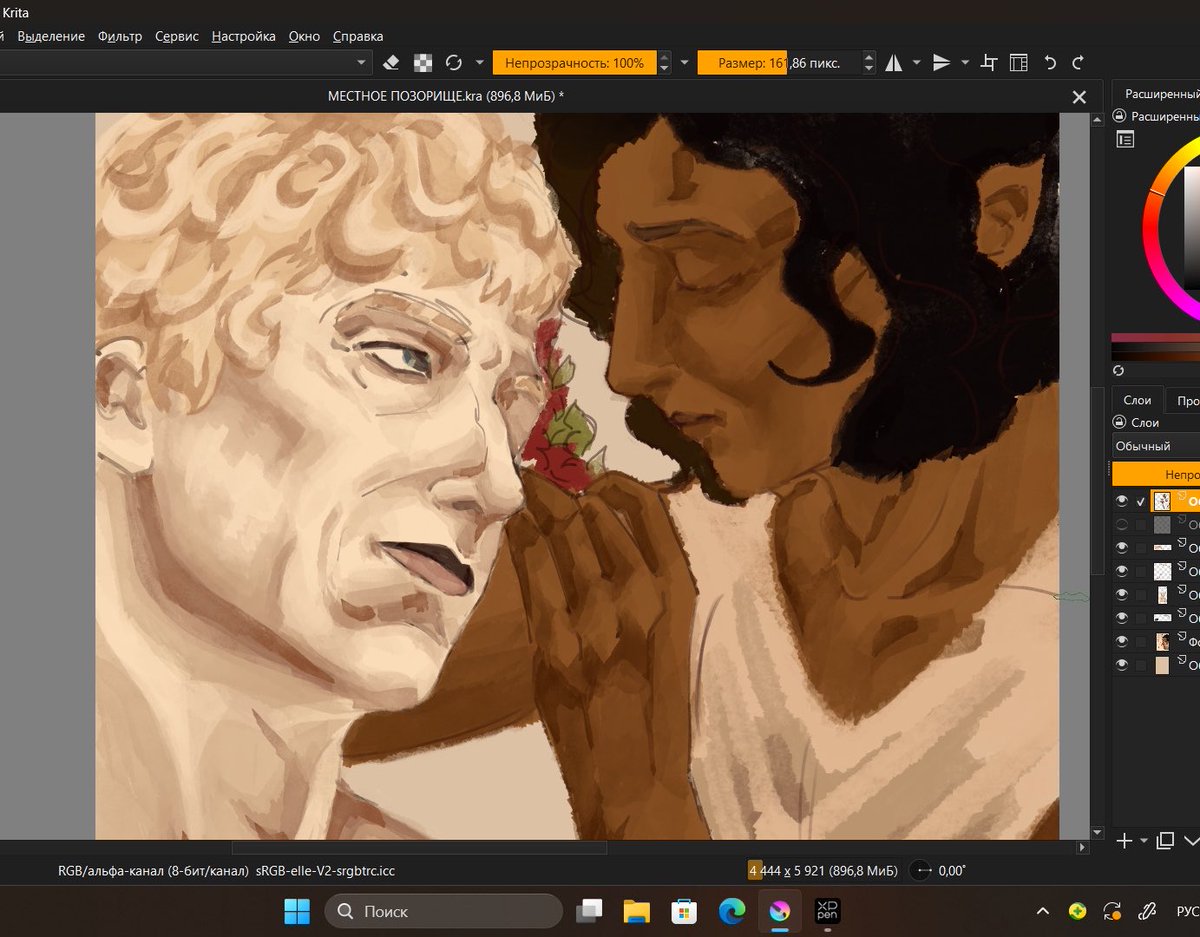Open Microsoft Store from taskbar

pos(684,911)
